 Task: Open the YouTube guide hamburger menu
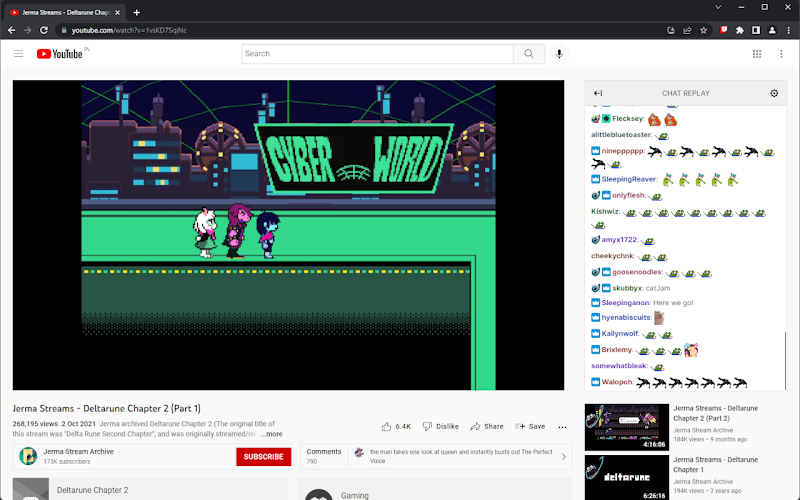18,54
